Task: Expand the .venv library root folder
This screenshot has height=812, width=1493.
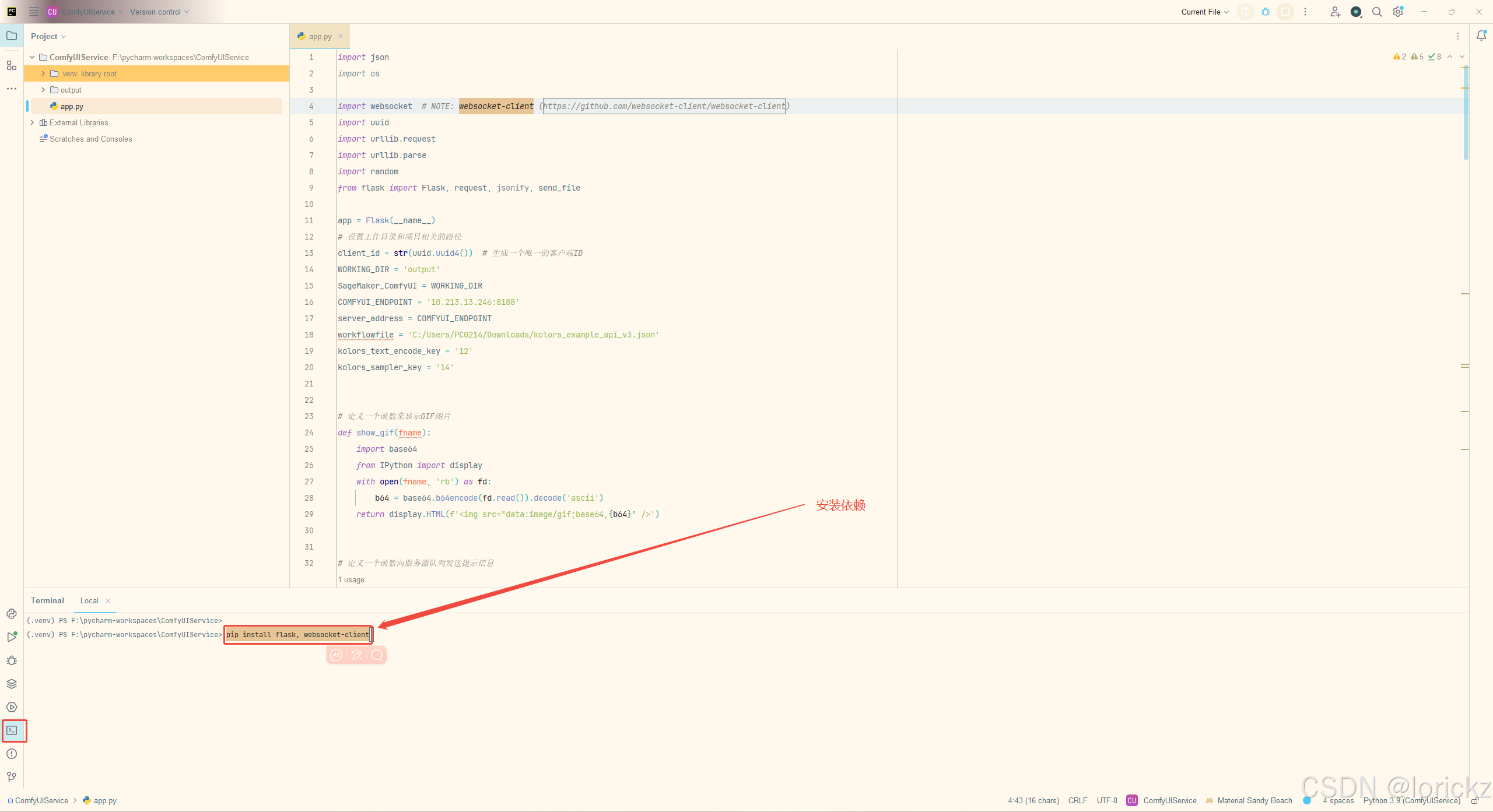Action: pyautogui.click(x=42, y=73)
